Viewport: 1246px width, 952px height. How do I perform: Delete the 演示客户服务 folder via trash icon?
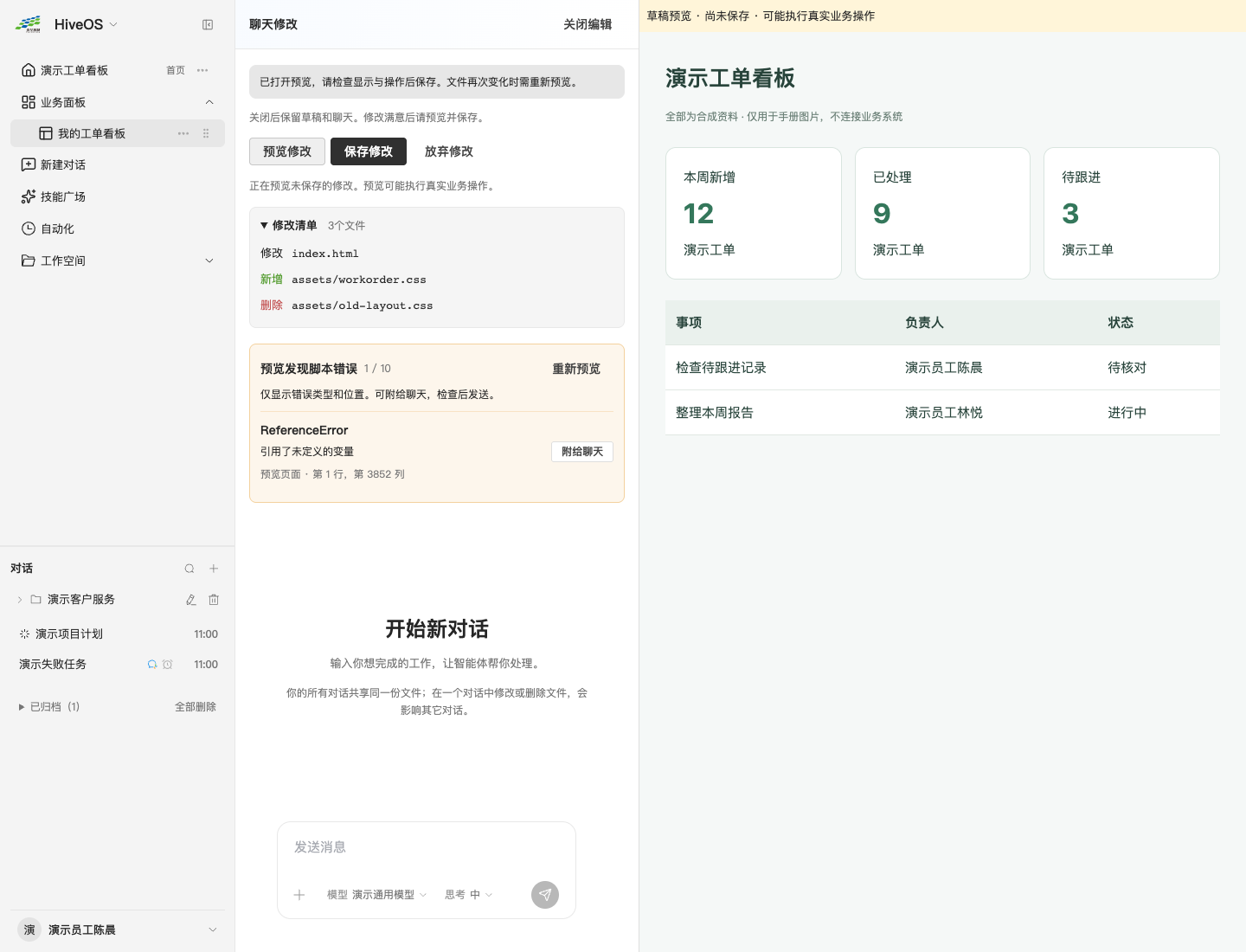pyautogui.click(x=214, y=600)
